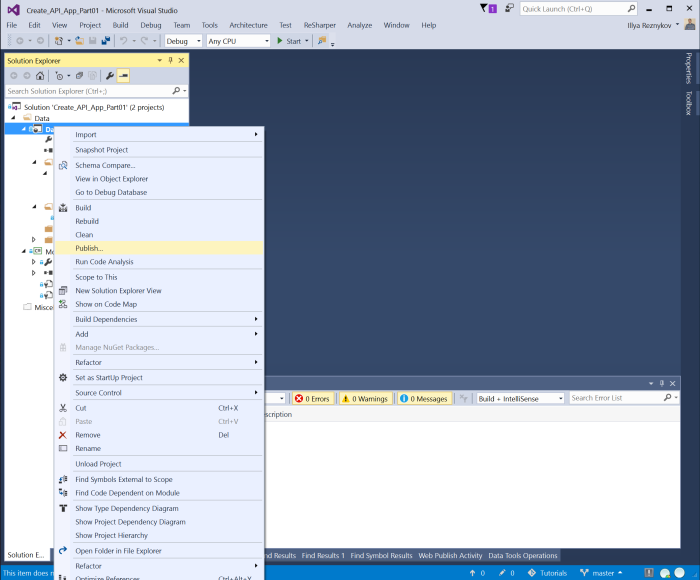
Task: Click the feedback icon beside Quick Launch
Action: [x=509, y=8]
